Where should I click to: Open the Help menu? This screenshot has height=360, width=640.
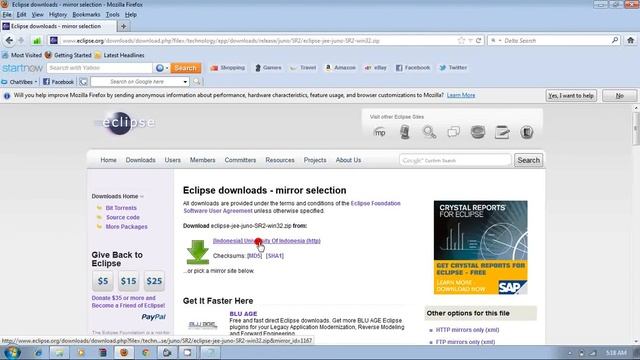coord(131,14)
